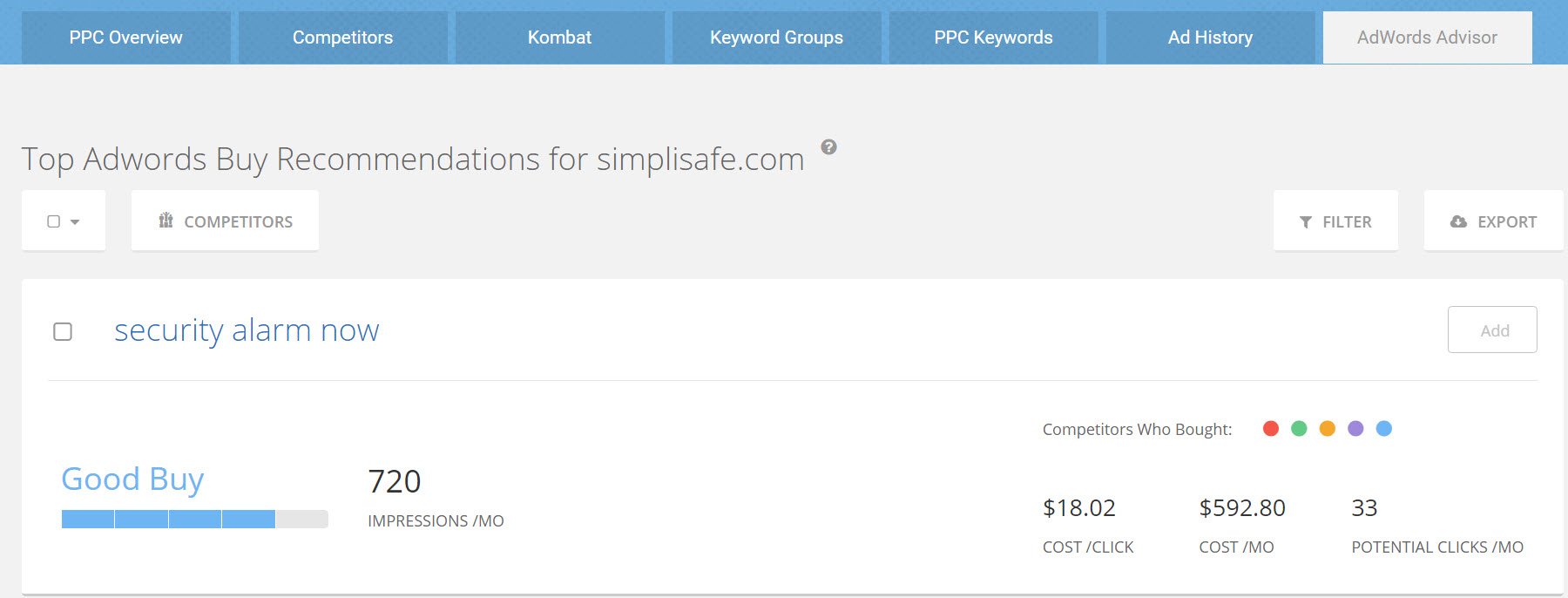Screen dimensions: 1568x598
Task: Add the security alarm now keyword
Action: 1492,330
